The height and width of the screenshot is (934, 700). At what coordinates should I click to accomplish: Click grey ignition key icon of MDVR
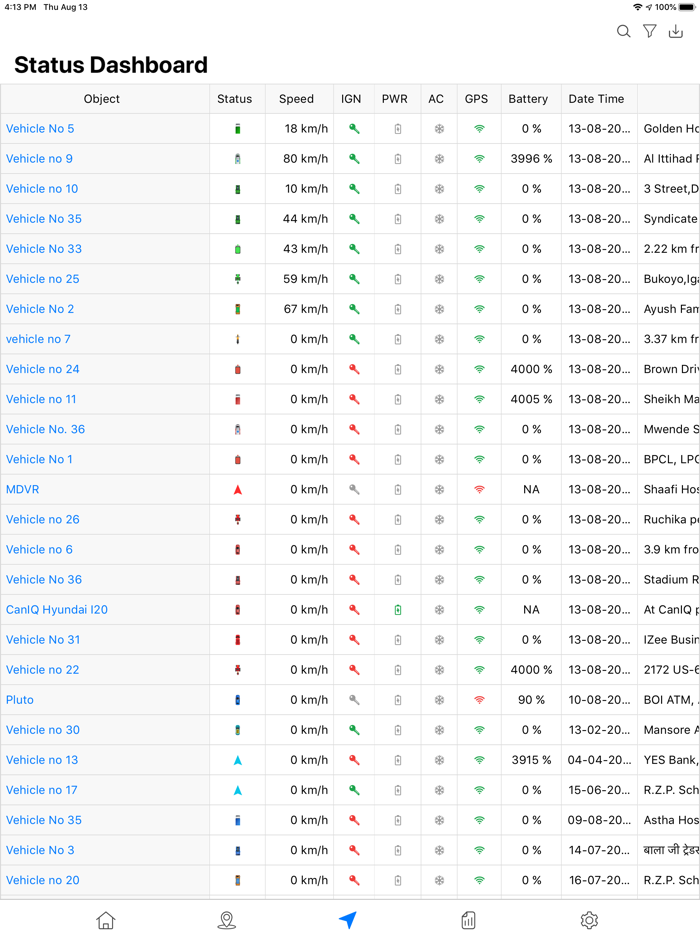(354, 489)
